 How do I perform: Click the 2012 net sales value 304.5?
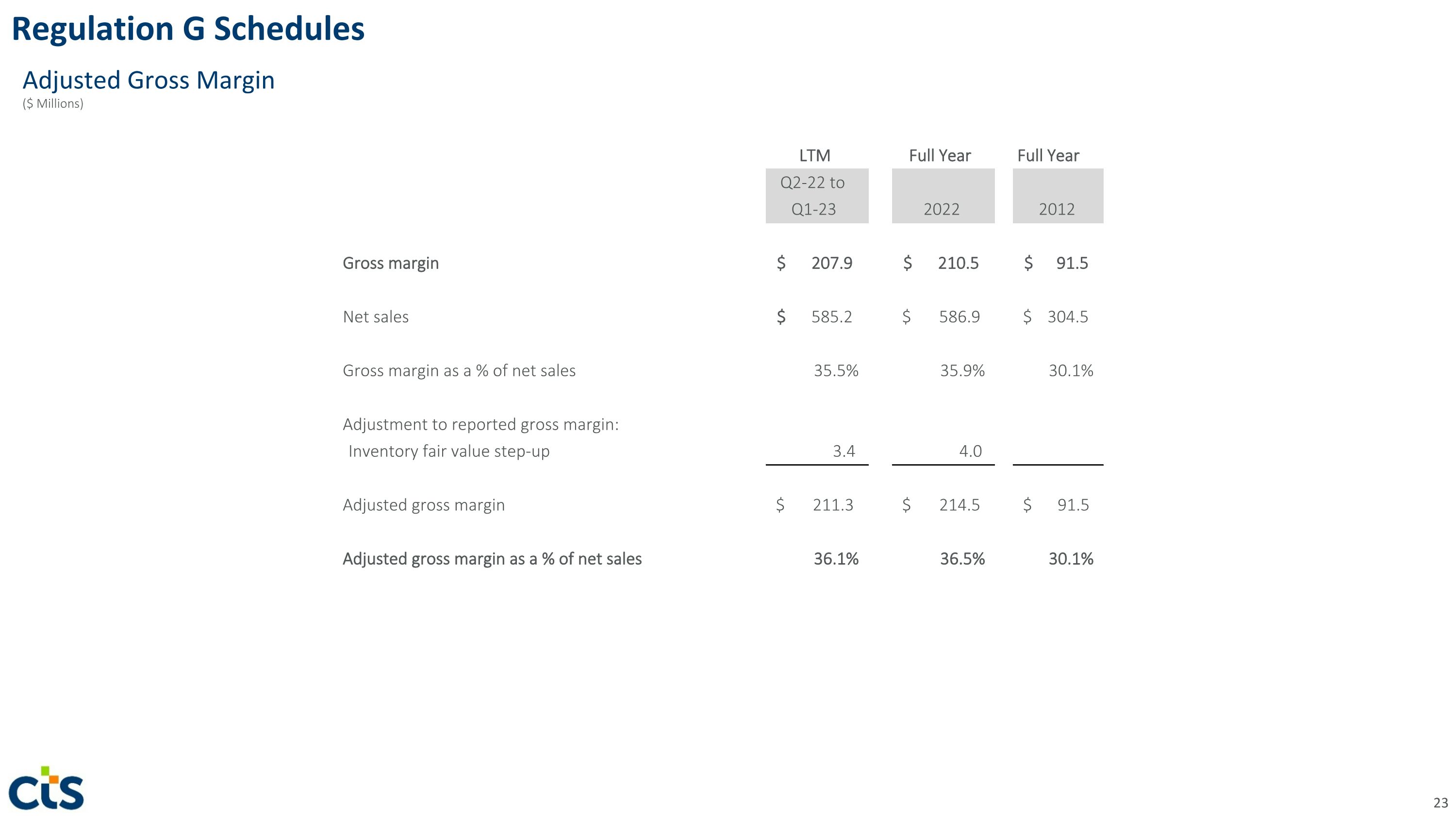tap(1067, 317)
